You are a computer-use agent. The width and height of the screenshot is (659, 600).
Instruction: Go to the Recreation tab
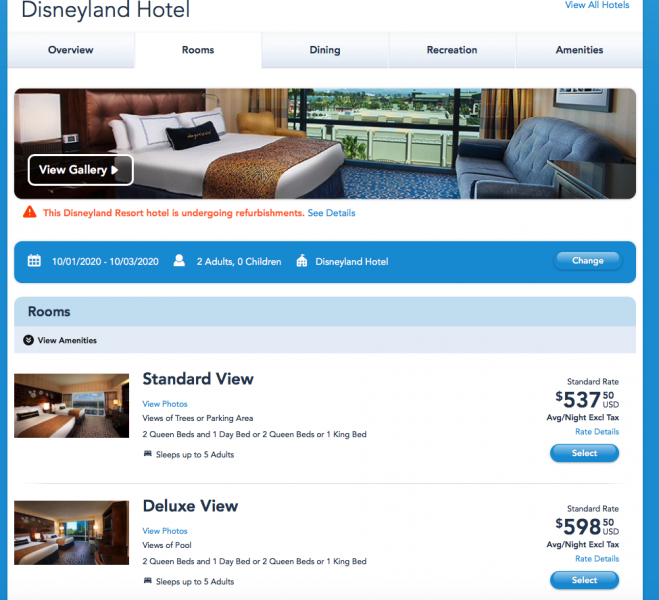click(452, 50)
